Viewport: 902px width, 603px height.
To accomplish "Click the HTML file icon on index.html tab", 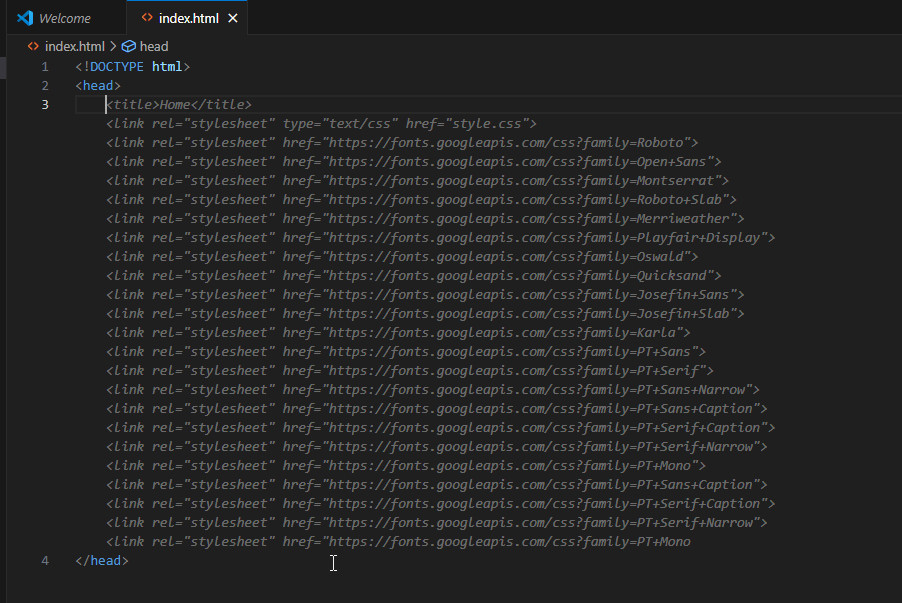I will [x=147, y=18].
